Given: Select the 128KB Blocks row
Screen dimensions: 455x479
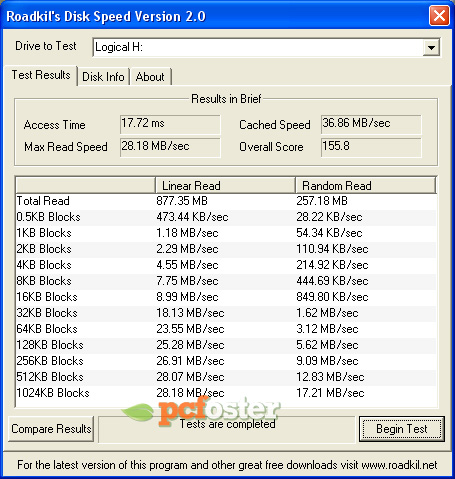Looking at the screenshot, I should [x=226, y=345].
